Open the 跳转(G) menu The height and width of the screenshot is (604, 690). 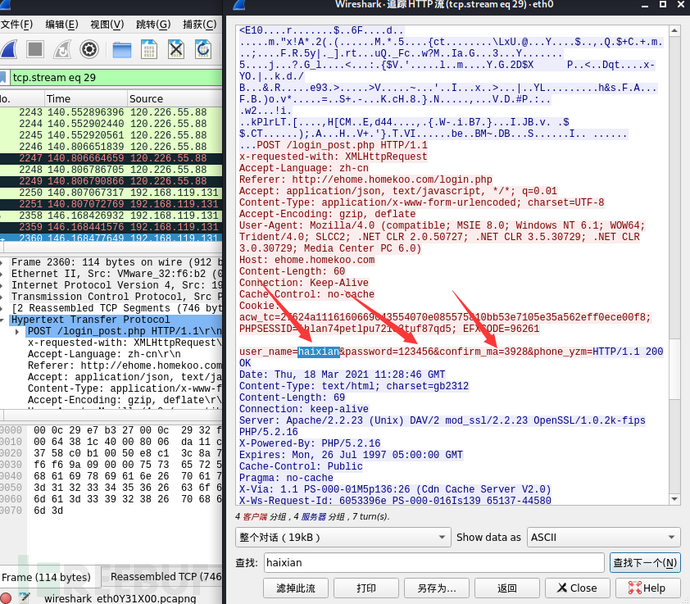coord(153,24)
